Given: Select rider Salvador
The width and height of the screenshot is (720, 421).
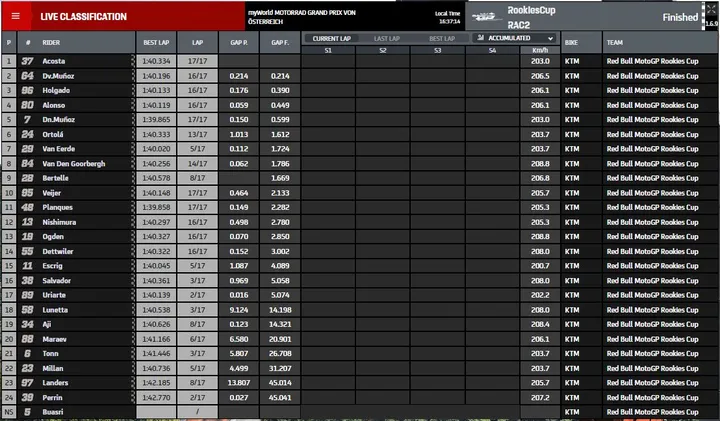Looking at the screenshot, I should (x=56, y=281).
